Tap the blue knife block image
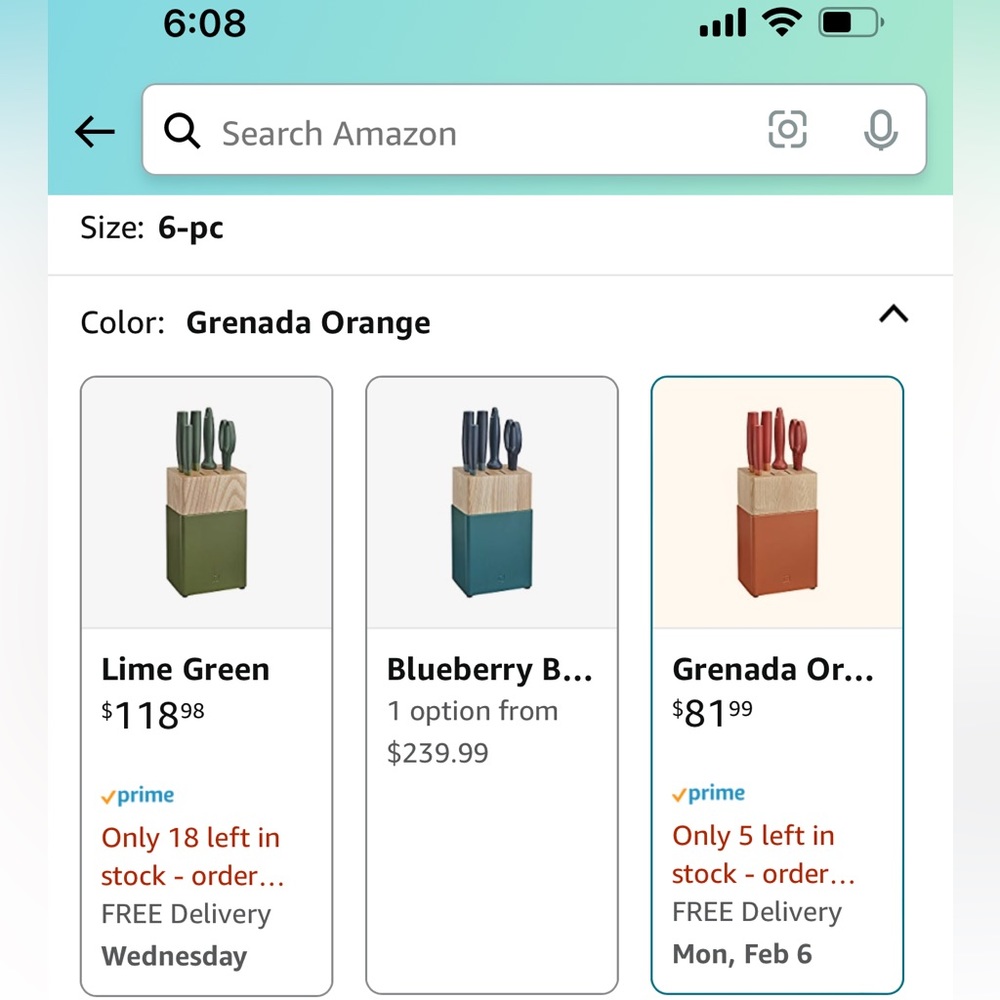 point(492,502)
